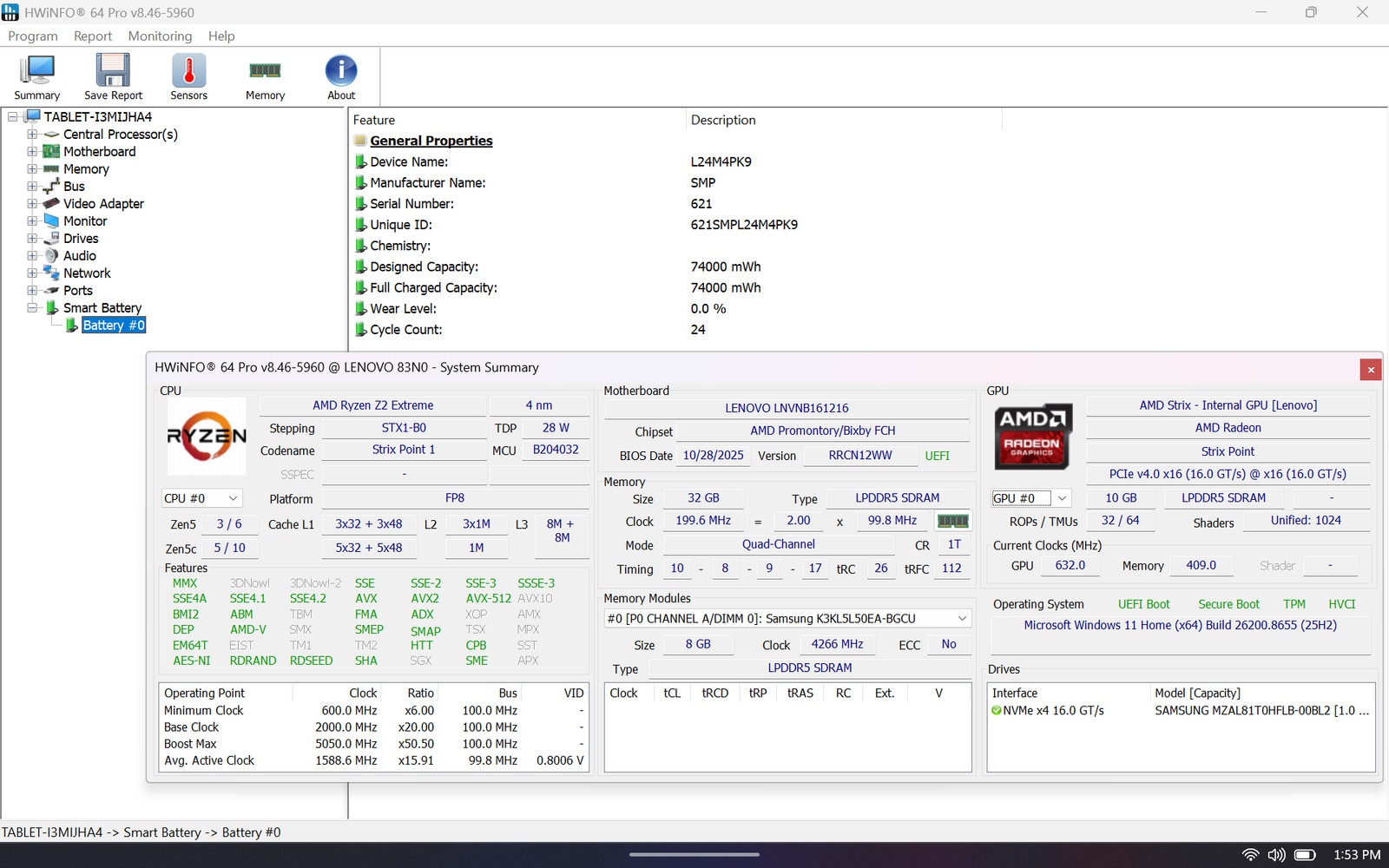Open the Sensors thermometer icon
This screenshot has width=1389, height=868.
click(x=188, y=71)
